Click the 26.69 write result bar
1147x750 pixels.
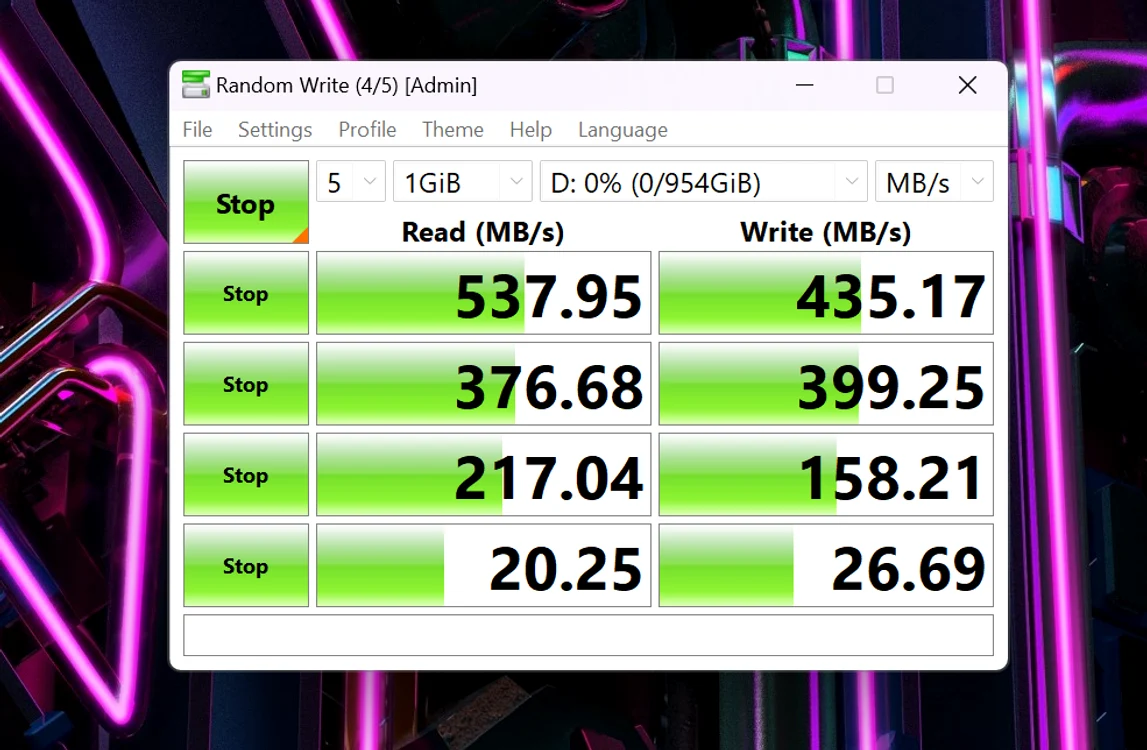[x=826, y=565]
